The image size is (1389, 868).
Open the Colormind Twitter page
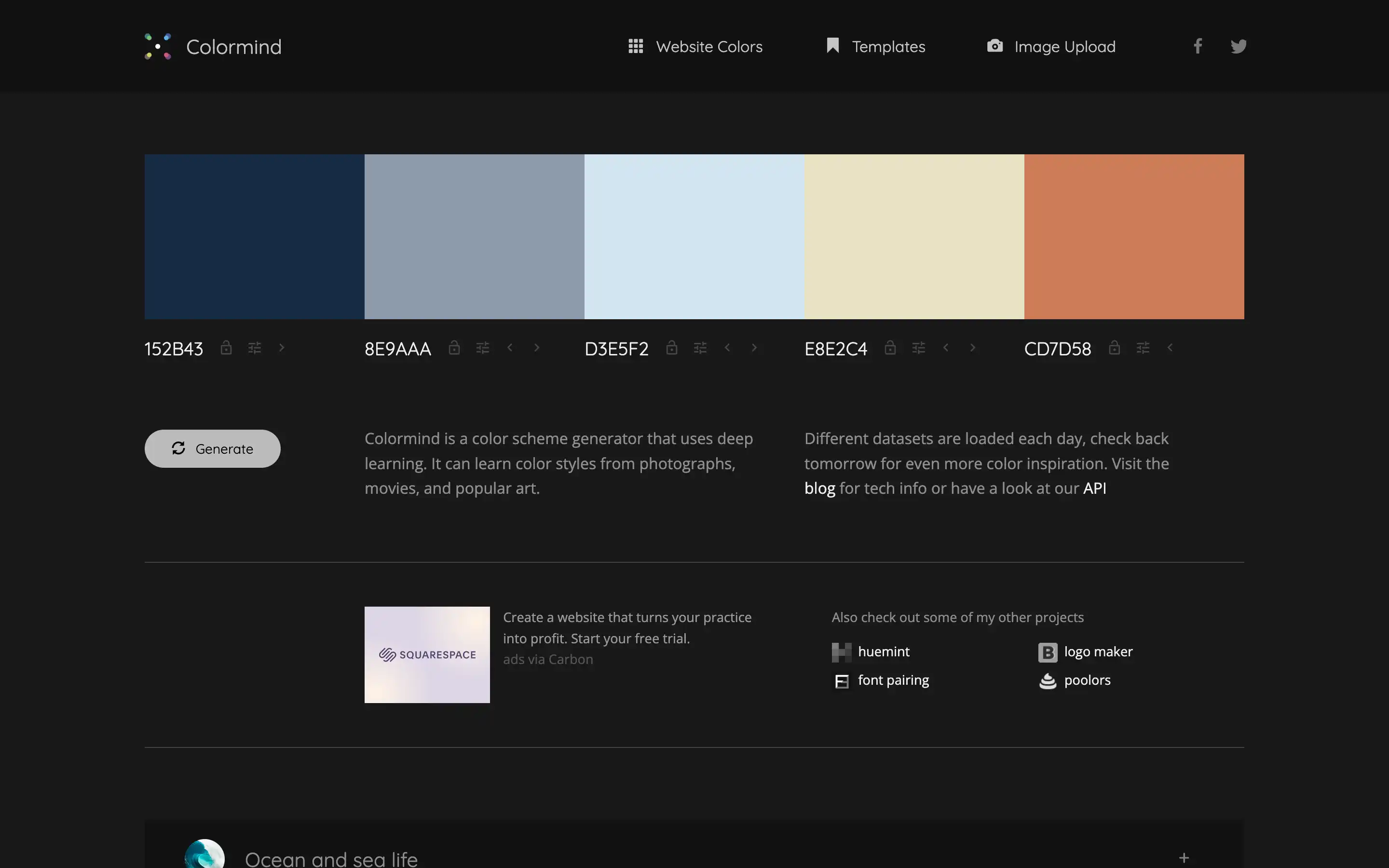(x=1238, y=46)
